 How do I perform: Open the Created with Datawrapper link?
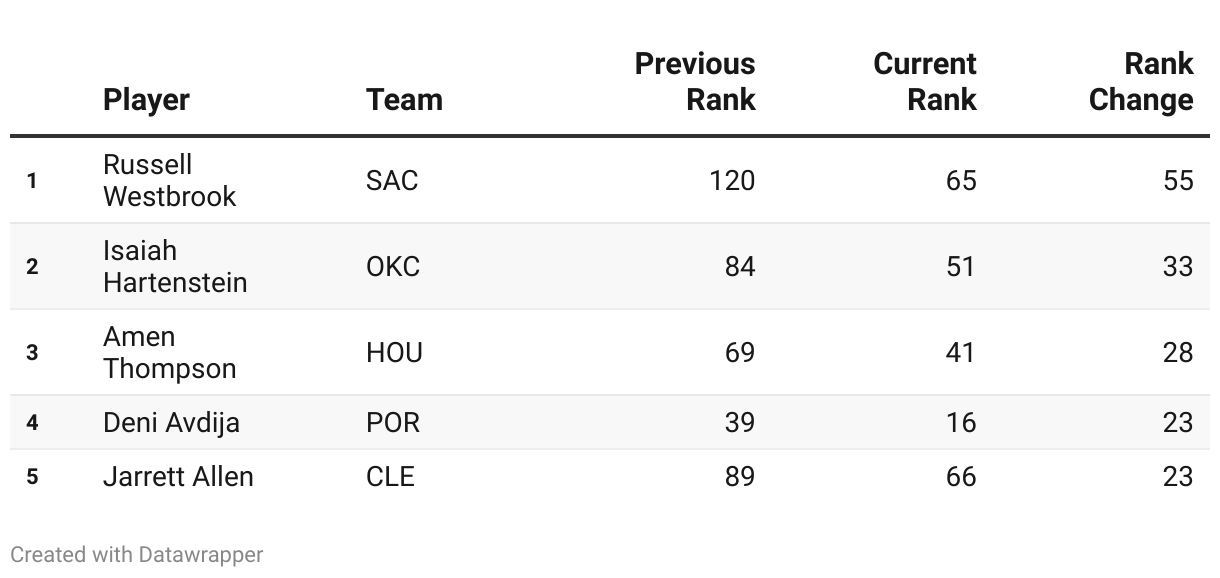point(137,554)
